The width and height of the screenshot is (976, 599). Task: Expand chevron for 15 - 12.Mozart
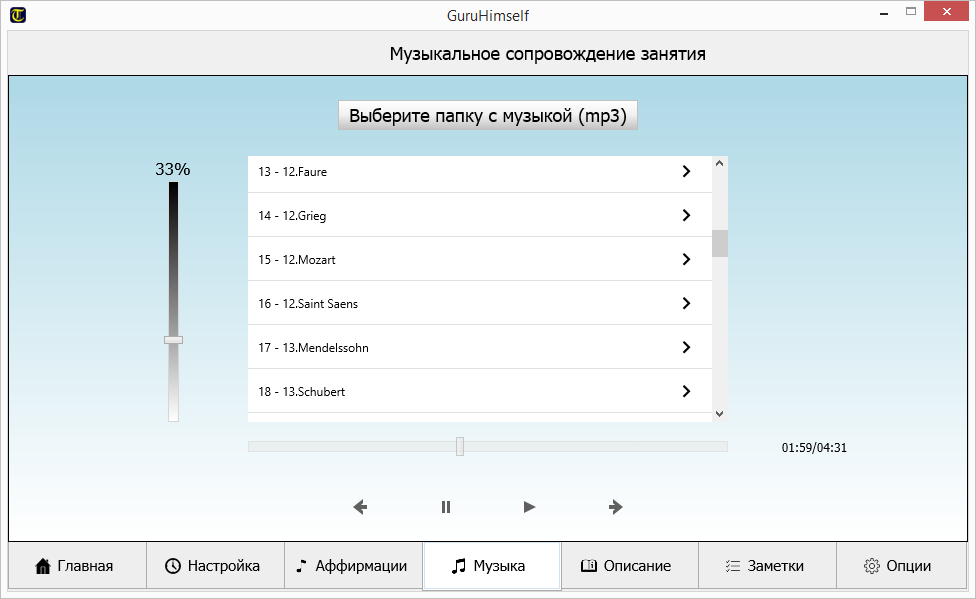coord(686,259)
